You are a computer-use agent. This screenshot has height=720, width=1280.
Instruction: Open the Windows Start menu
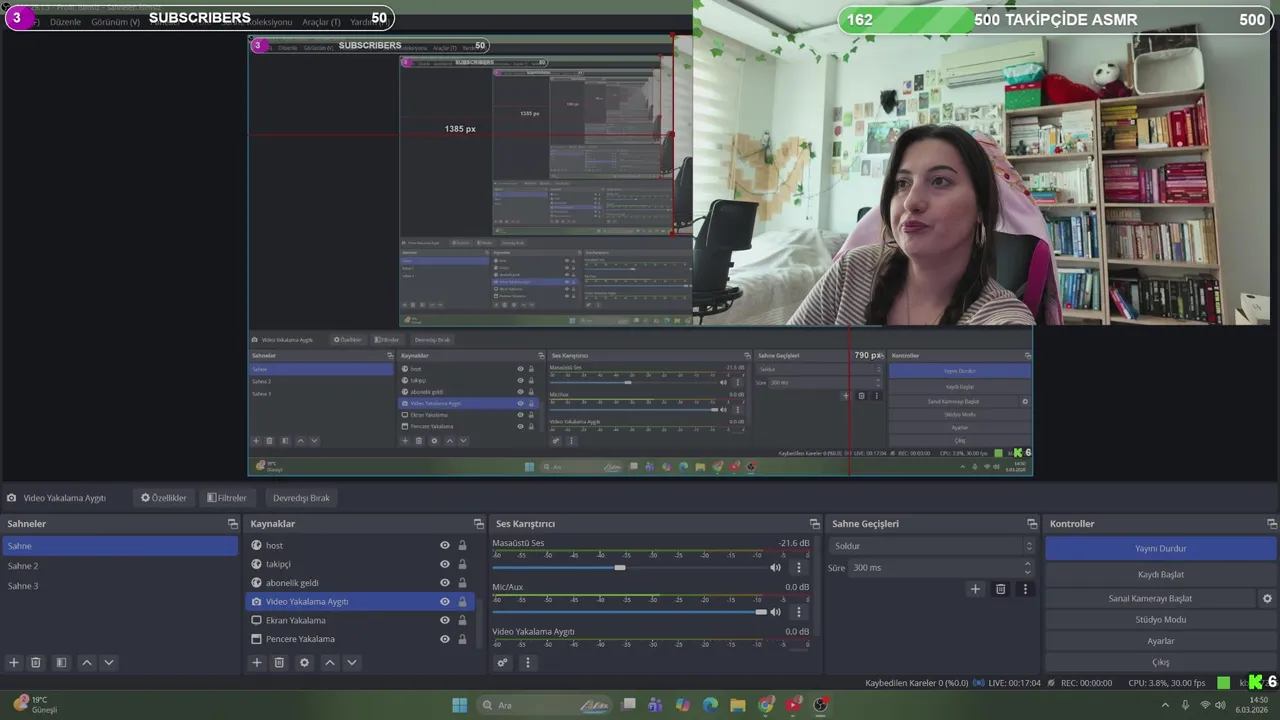pos(459,705)
